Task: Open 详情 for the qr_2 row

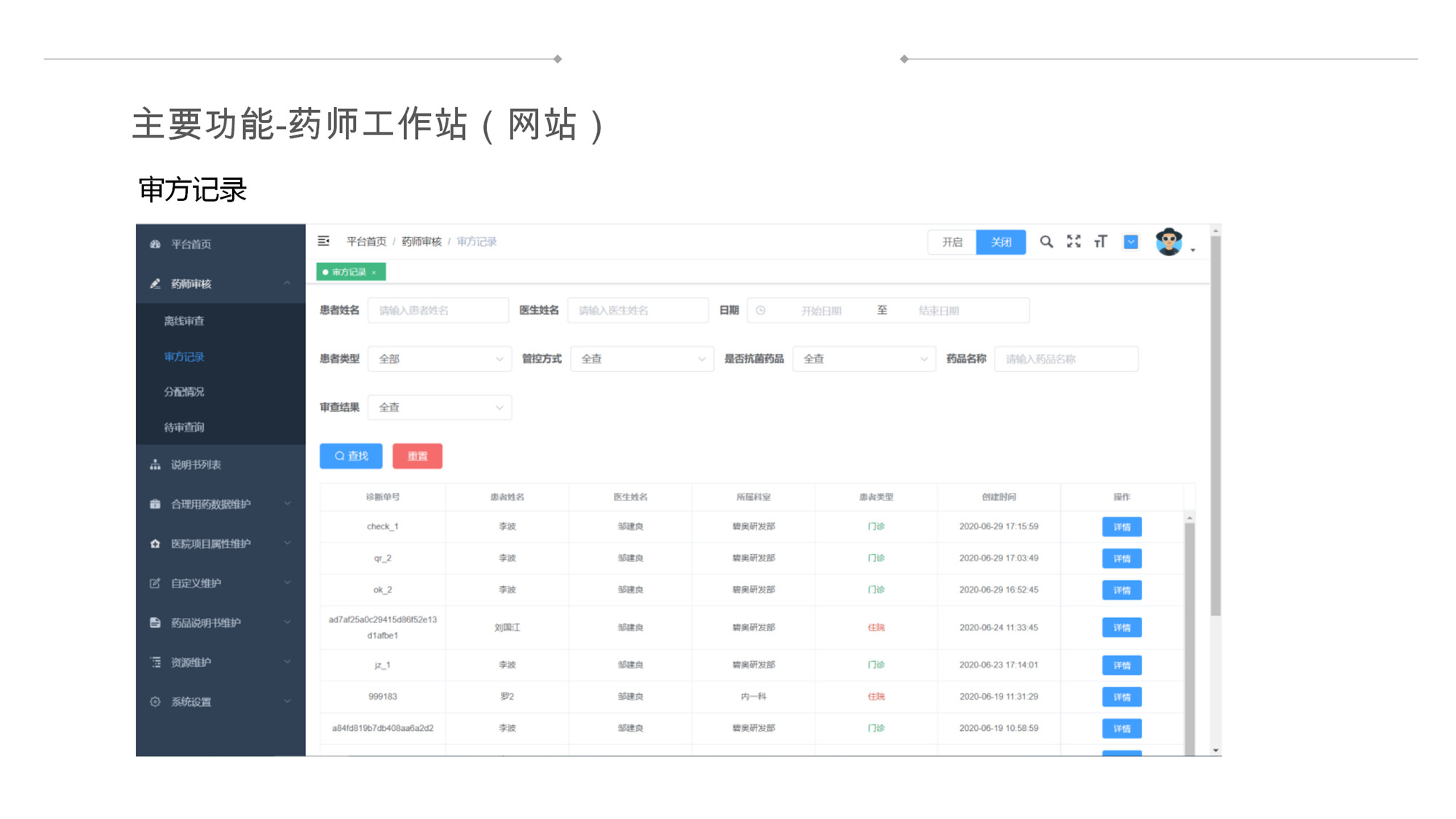Action: click(x=1122, y=558)
